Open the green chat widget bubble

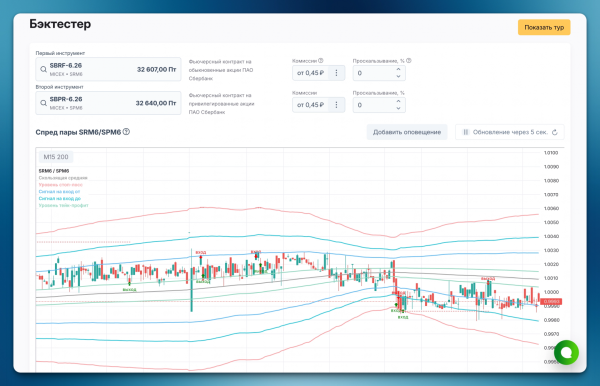(566, 352)
